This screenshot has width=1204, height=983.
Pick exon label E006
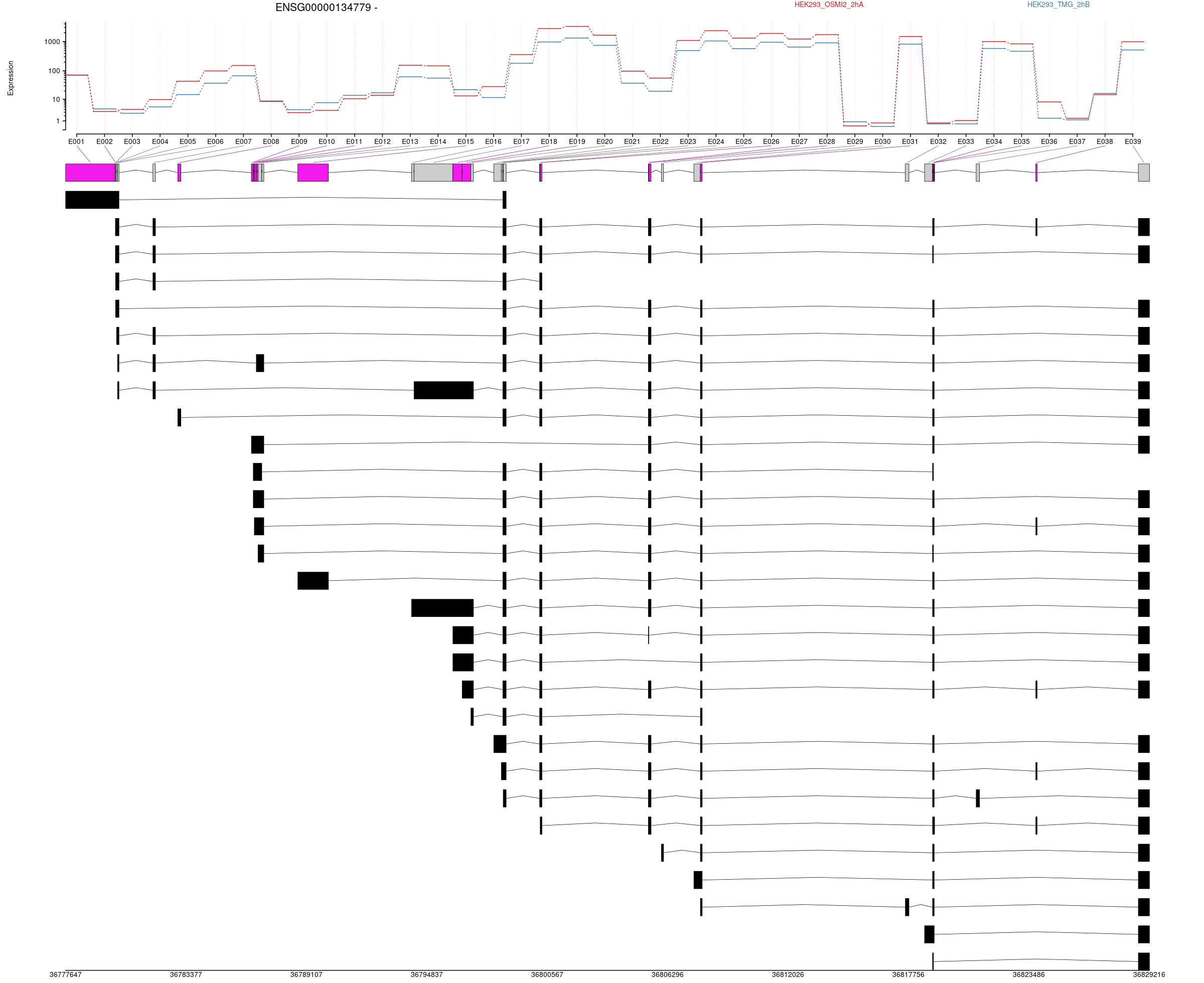(215, 141)
